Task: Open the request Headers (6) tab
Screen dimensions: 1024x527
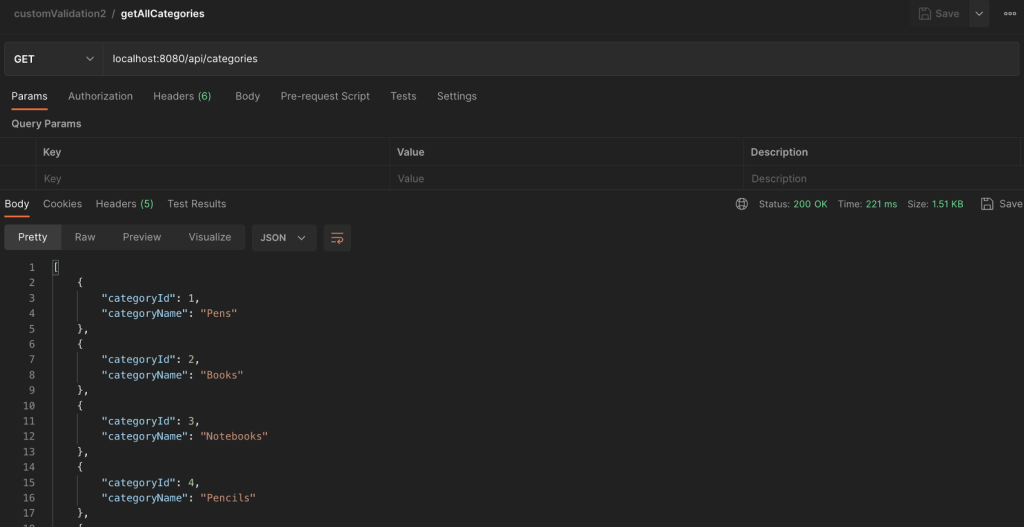Action: click(x=182, y=96)
